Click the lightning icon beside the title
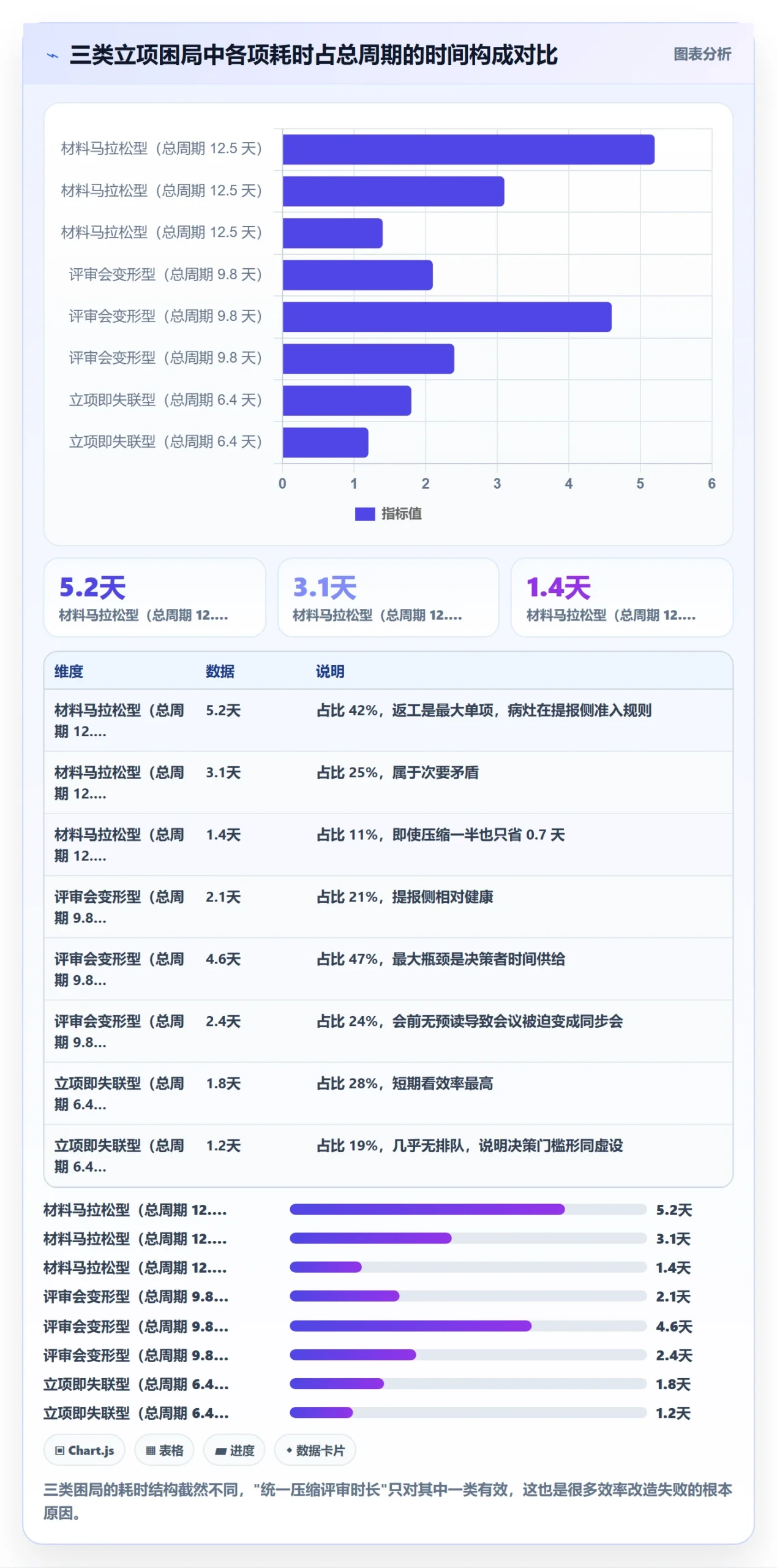The height and width of the screenshot is (1568, 777). click(x=53, y=56)
